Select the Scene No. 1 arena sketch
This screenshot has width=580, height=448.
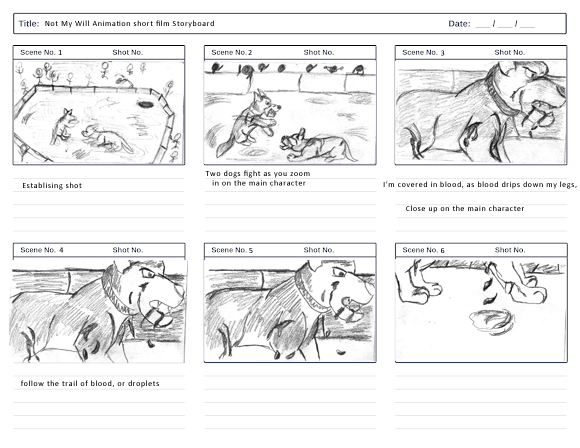click(99, 112)
